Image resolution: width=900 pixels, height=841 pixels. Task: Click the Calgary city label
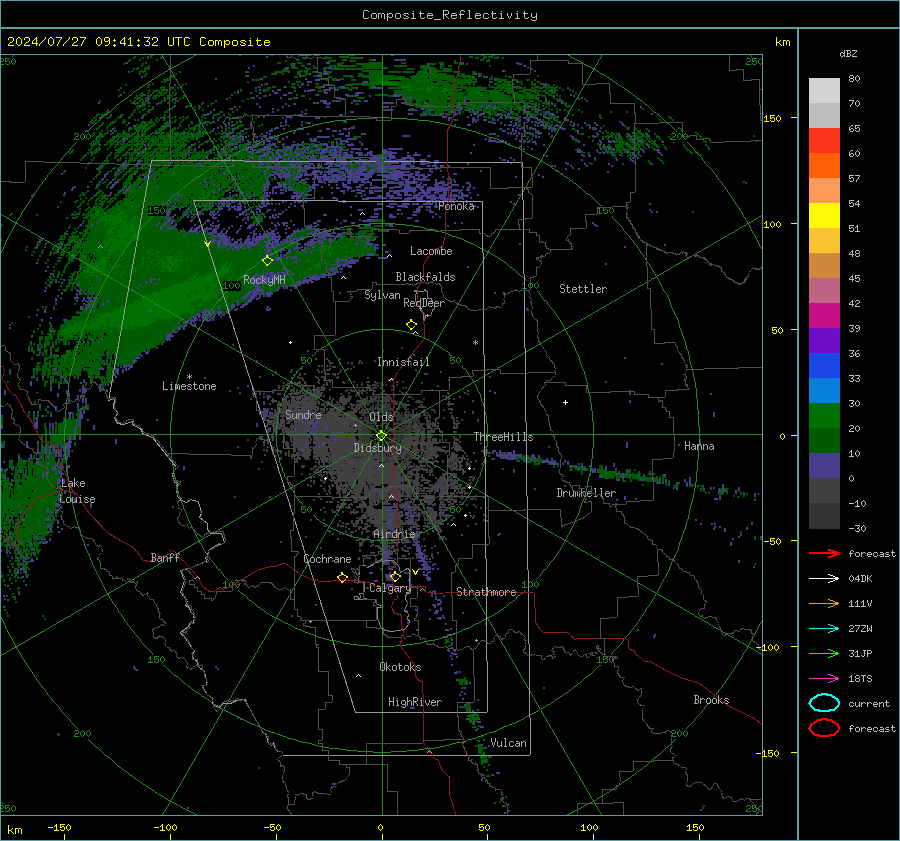[390, 588]
